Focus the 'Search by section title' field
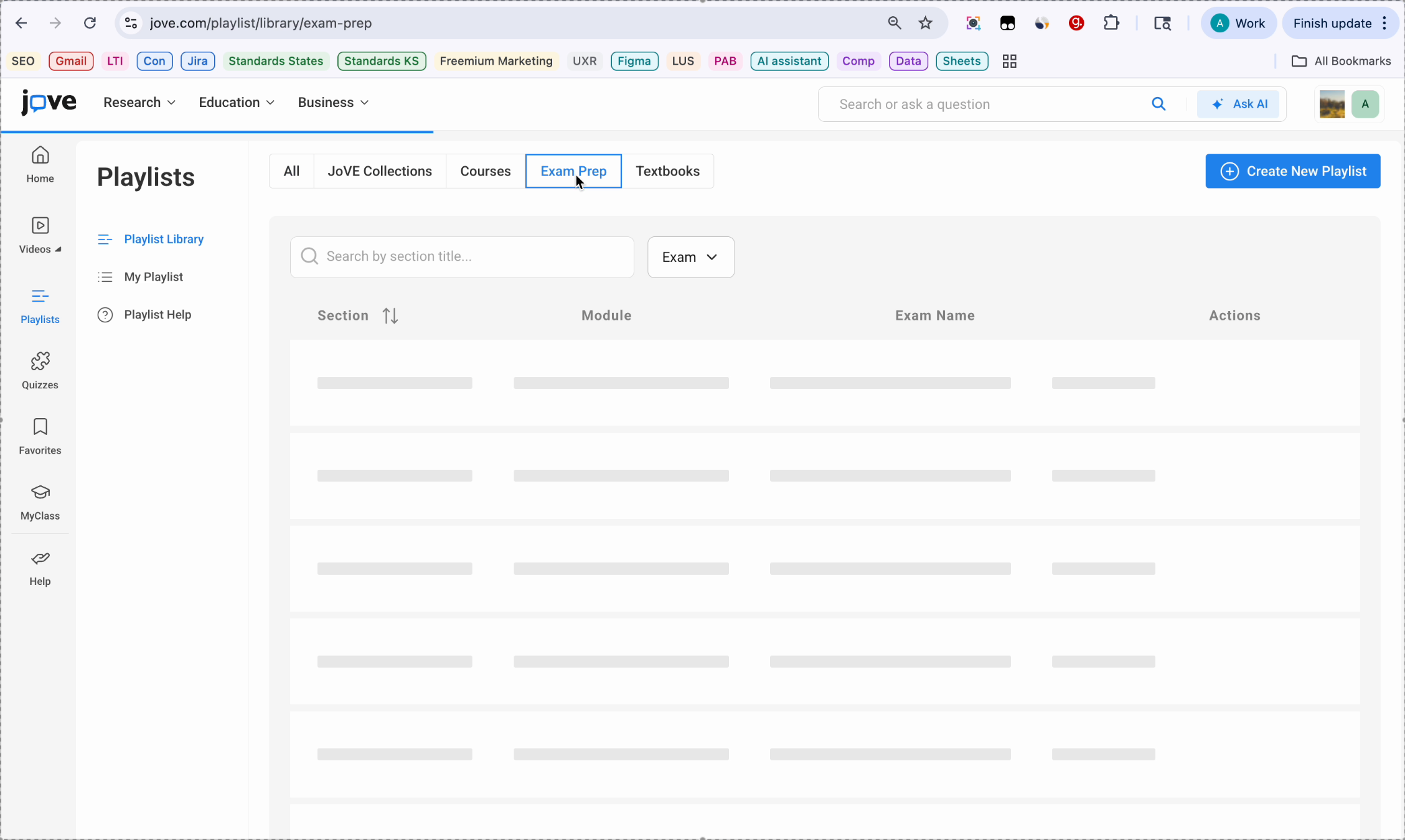1405x840 pixels. 462,257
